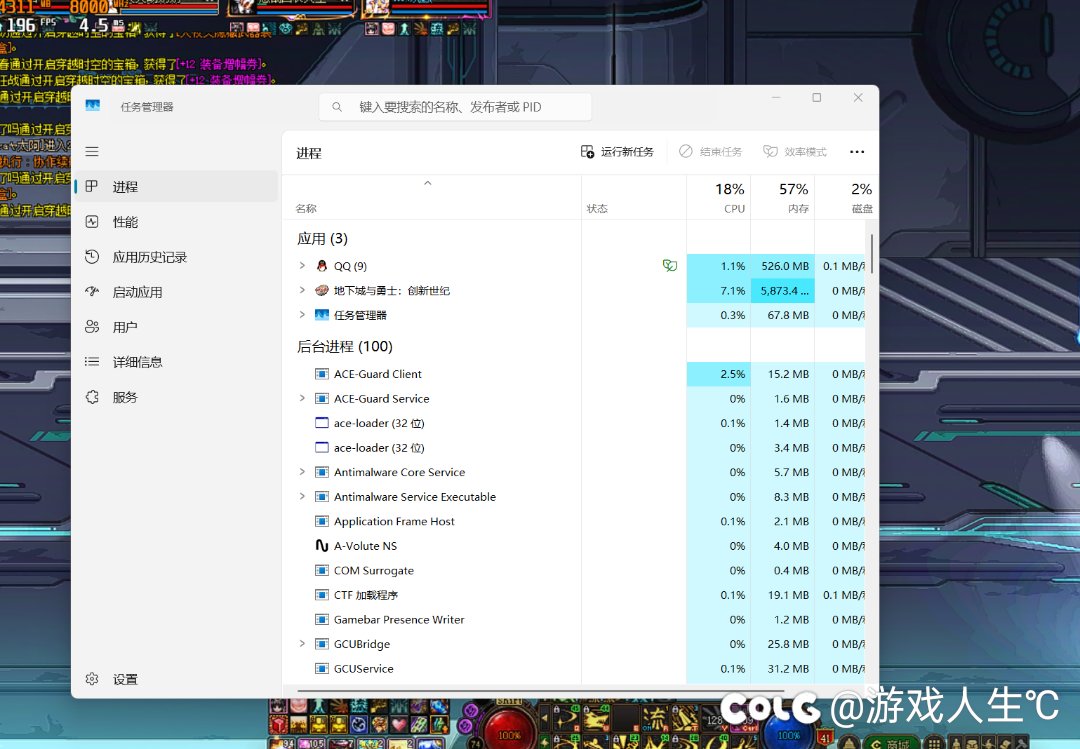Expand Antimalware Service Executable row
The width and height of the screenshot is (1080, 749).
302,497
